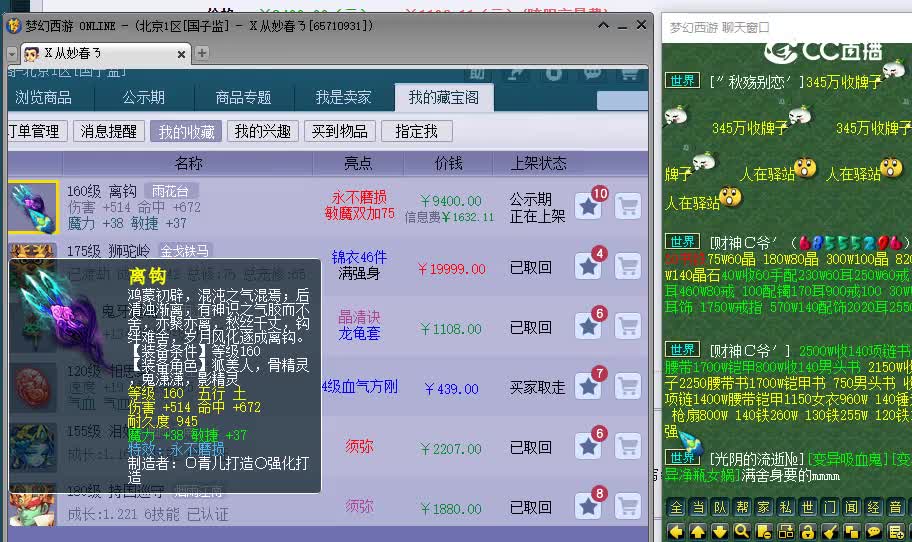Favorite star on ¥19999.00 狮驼岭 row
912x542 pixels.
(589, 266)
